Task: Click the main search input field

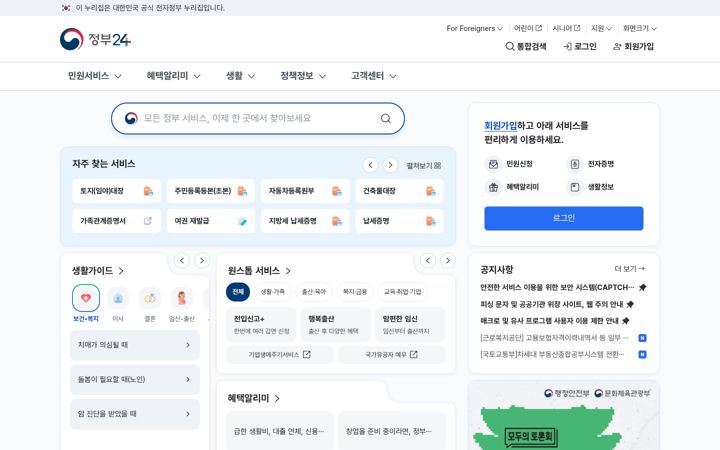Action: click(258, 118)
